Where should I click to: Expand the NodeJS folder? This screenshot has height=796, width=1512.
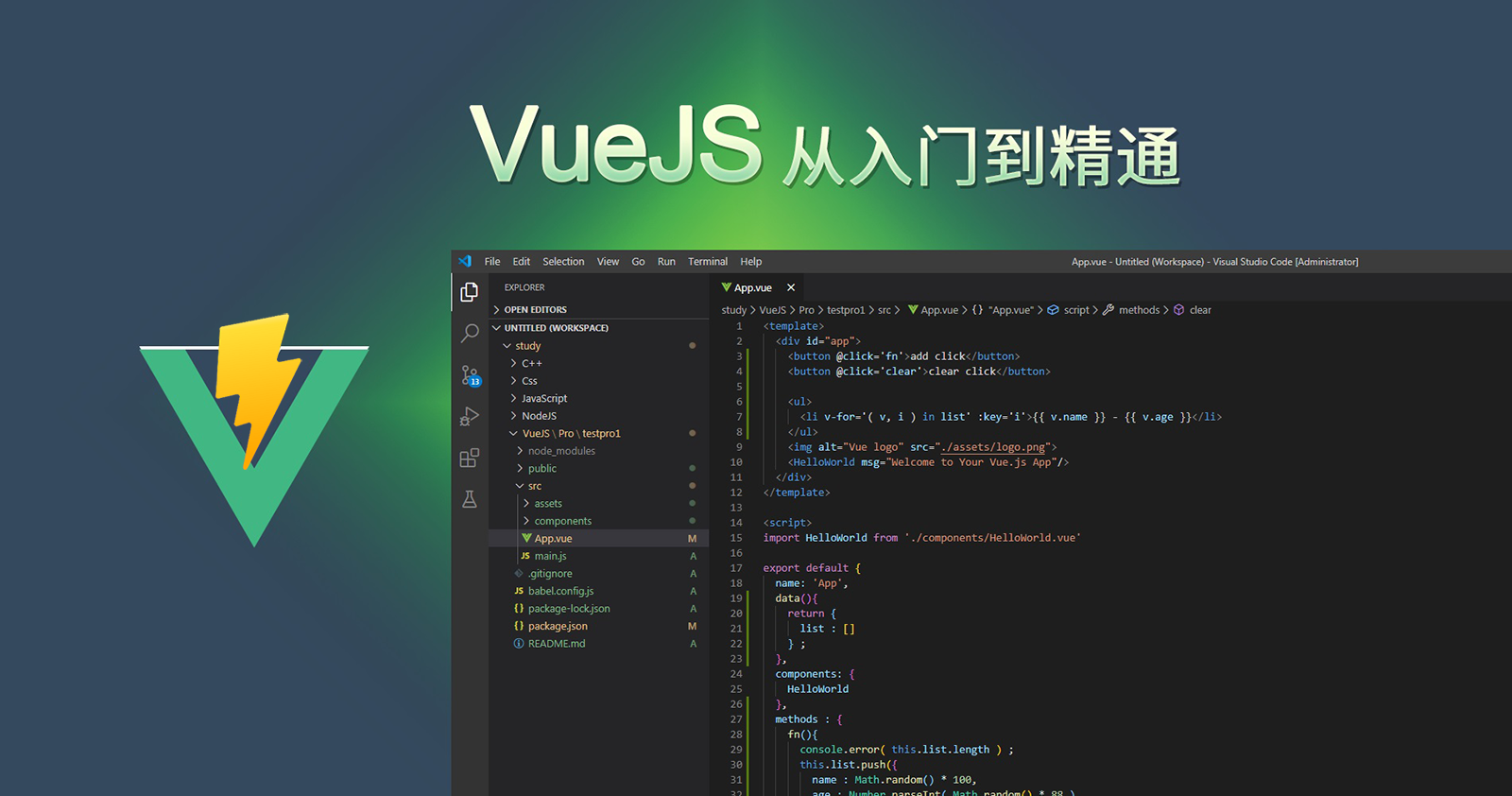[x=598, y=416]
